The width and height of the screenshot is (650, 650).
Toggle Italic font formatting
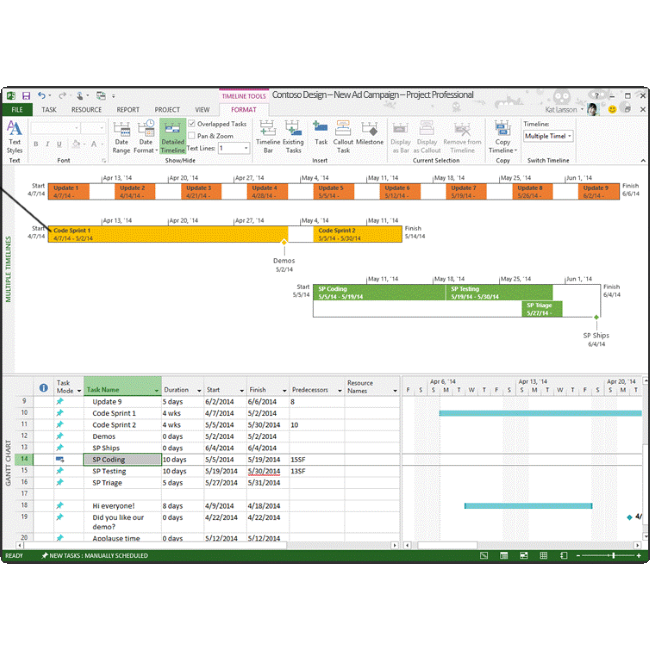pos(47,144)
